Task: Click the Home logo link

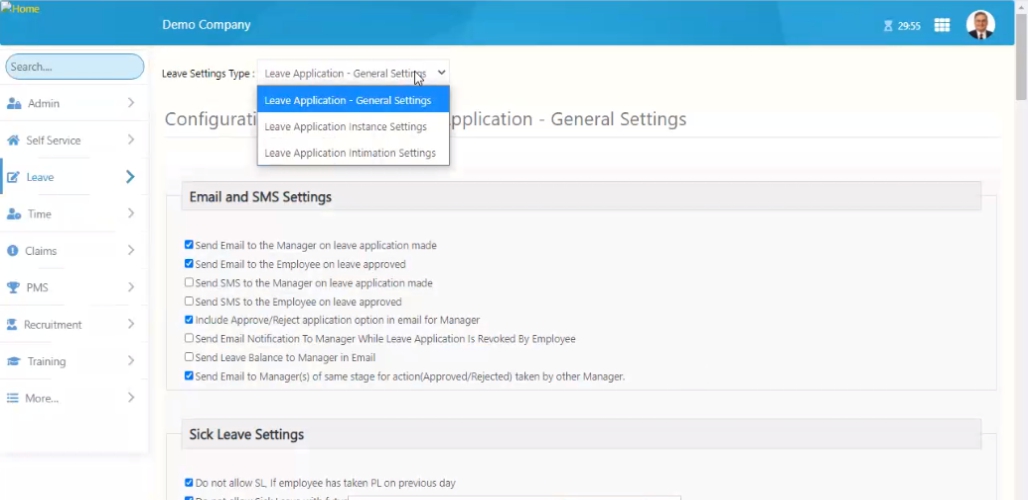Action: pos(21,9)
